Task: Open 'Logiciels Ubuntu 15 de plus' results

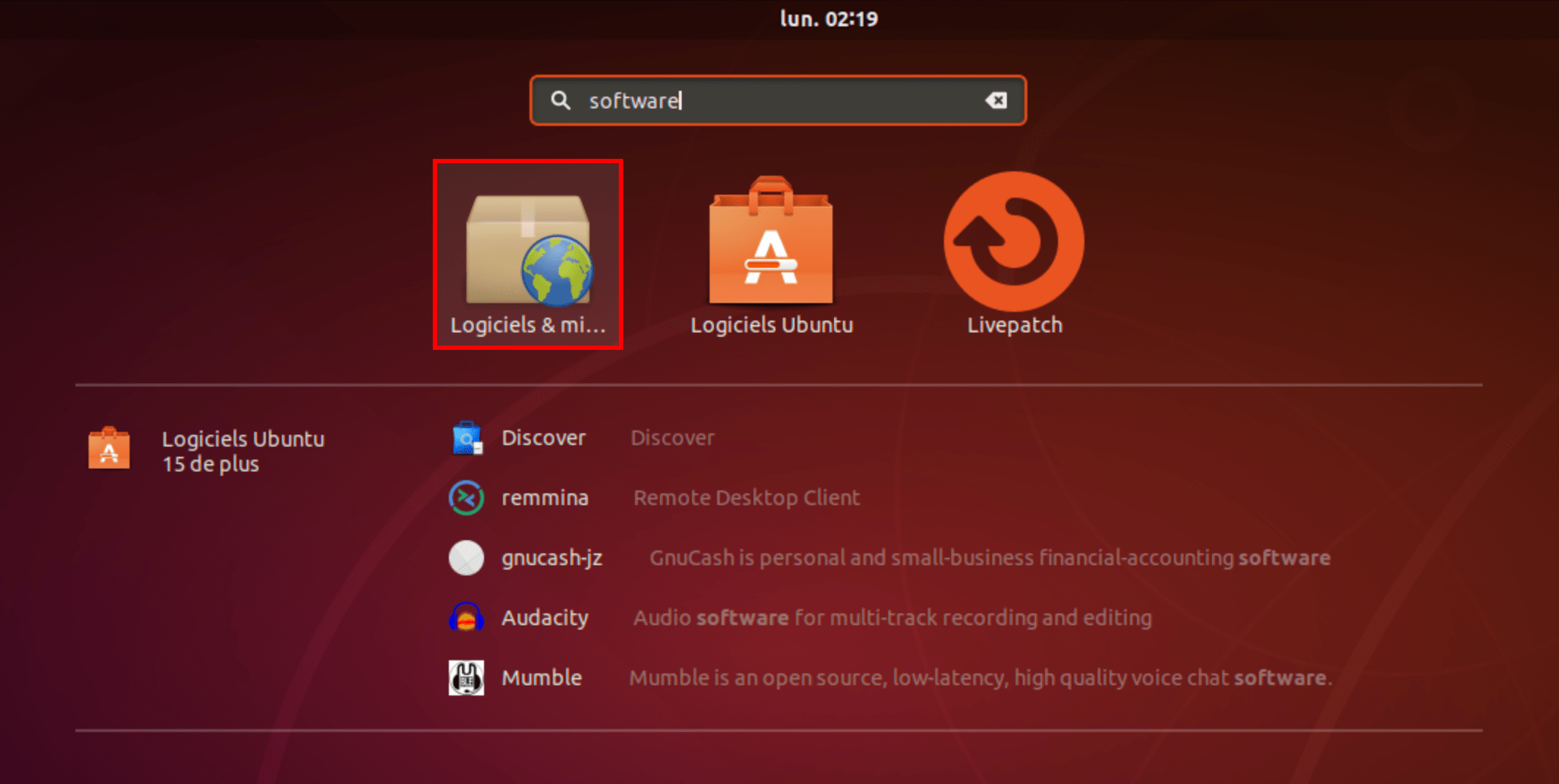Action: (243, 451)
